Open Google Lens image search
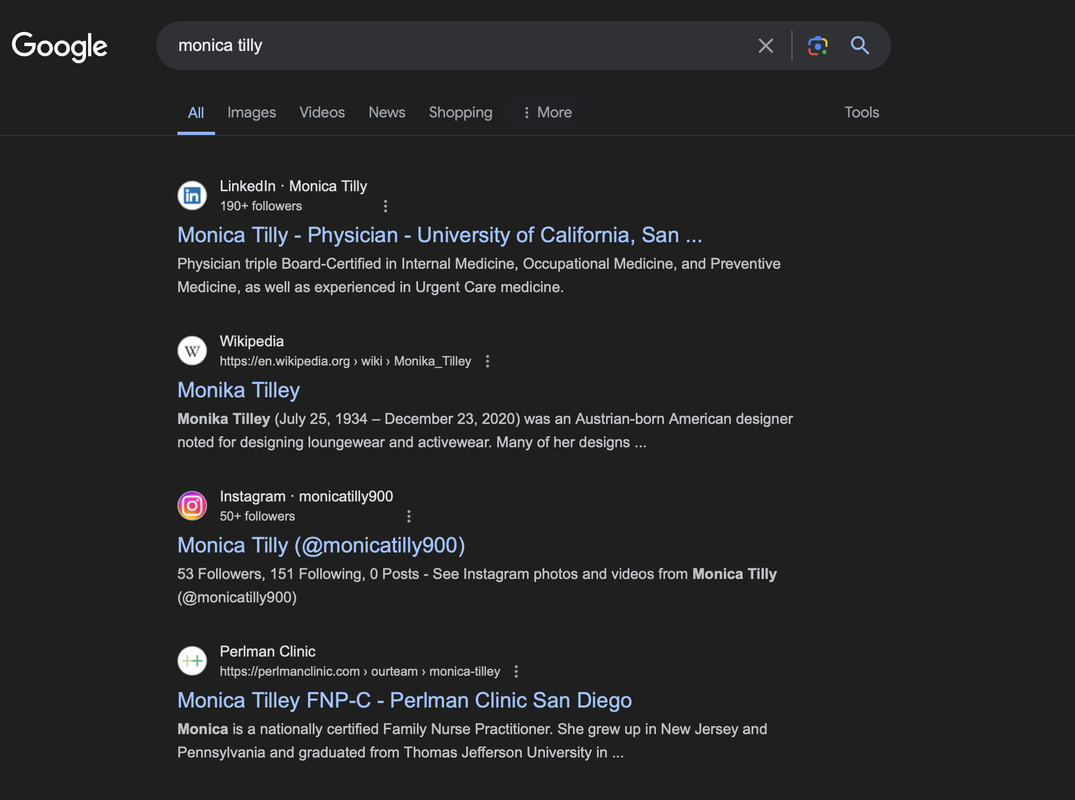The image size is (1075, 800). click(x=817, y=46)
